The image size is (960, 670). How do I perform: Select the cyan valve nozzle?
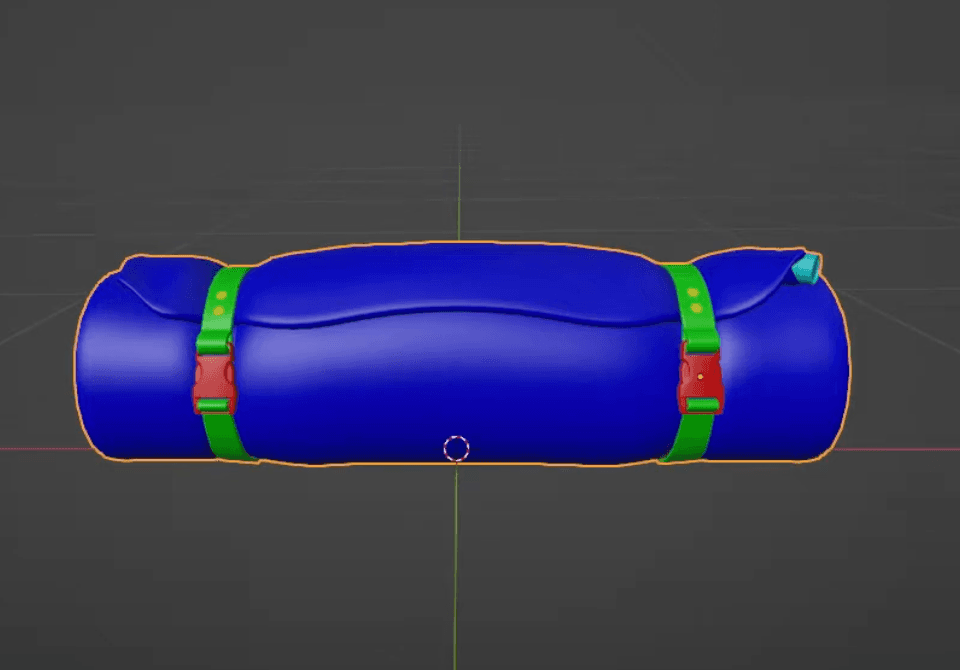coord(807,268)
